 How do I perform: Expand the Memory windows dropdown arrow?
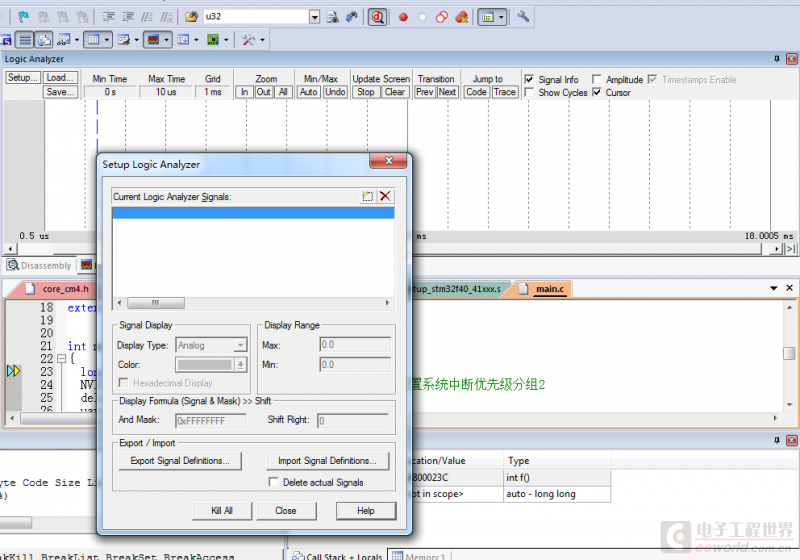(x=107, y=40)
